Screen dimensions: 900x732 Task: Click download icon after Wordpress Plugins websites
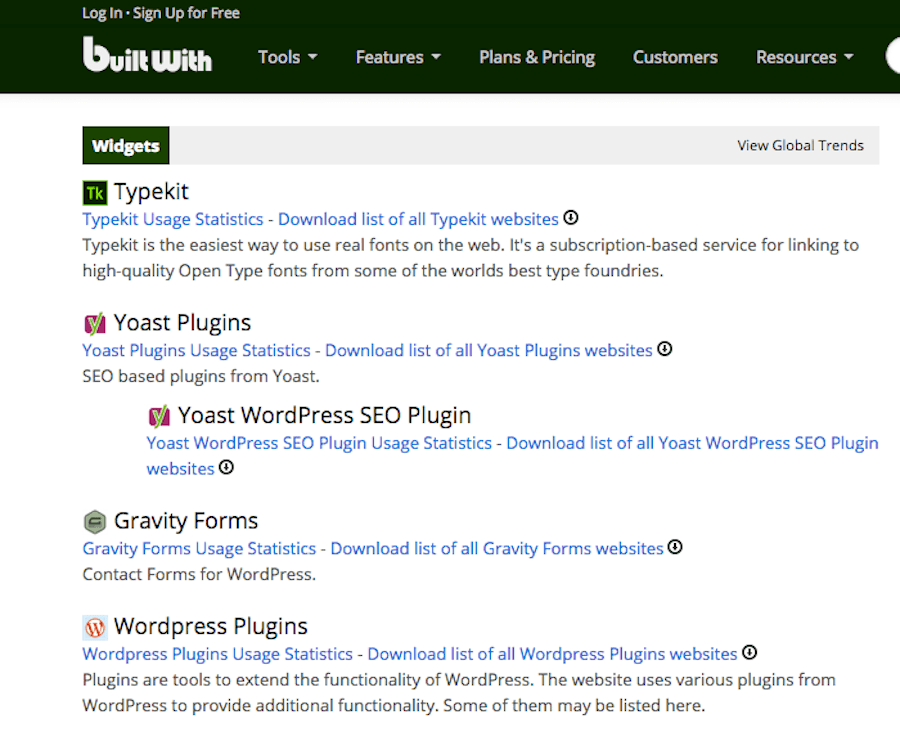click(750, 653)
